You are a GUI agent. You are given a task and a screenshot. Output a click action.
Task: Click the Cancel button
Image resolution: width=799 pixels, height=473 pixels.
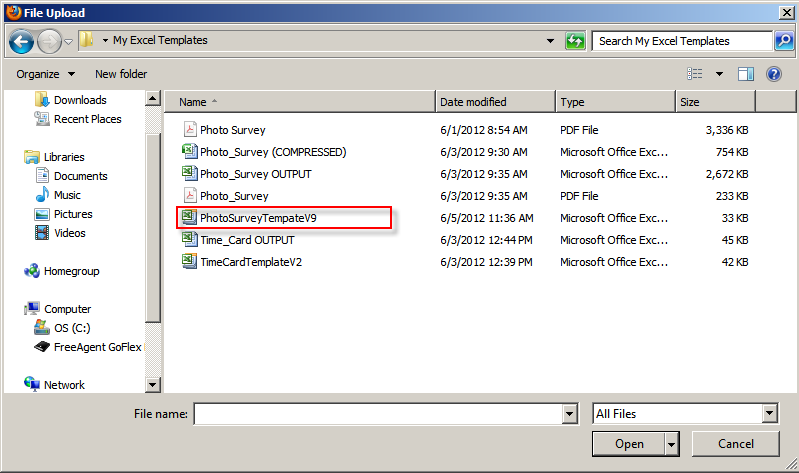pyautogui.click(x=735, y=444)
